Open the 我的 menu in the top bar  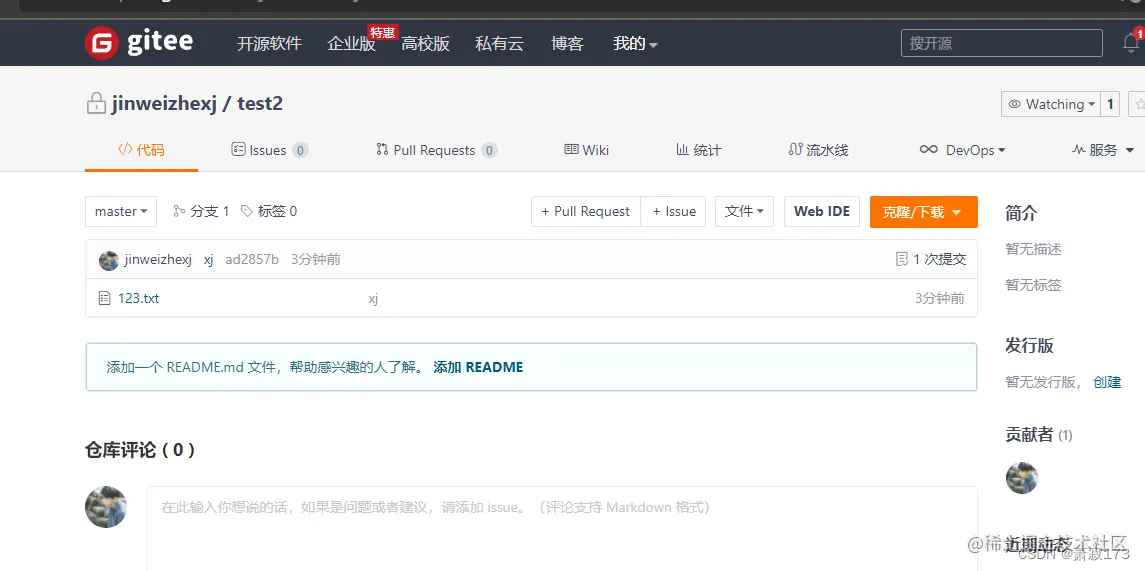(x=635, y=44)
